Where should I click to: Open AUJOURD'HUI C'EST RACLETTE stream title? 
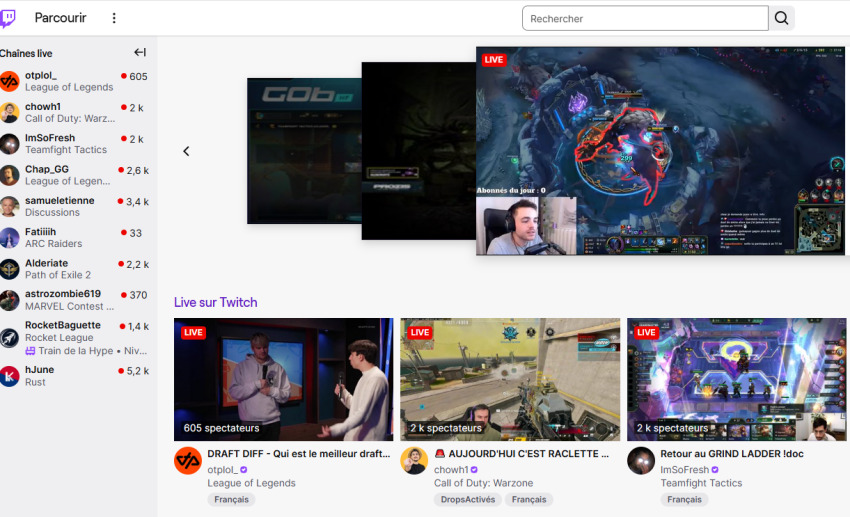tap(521, 454)
